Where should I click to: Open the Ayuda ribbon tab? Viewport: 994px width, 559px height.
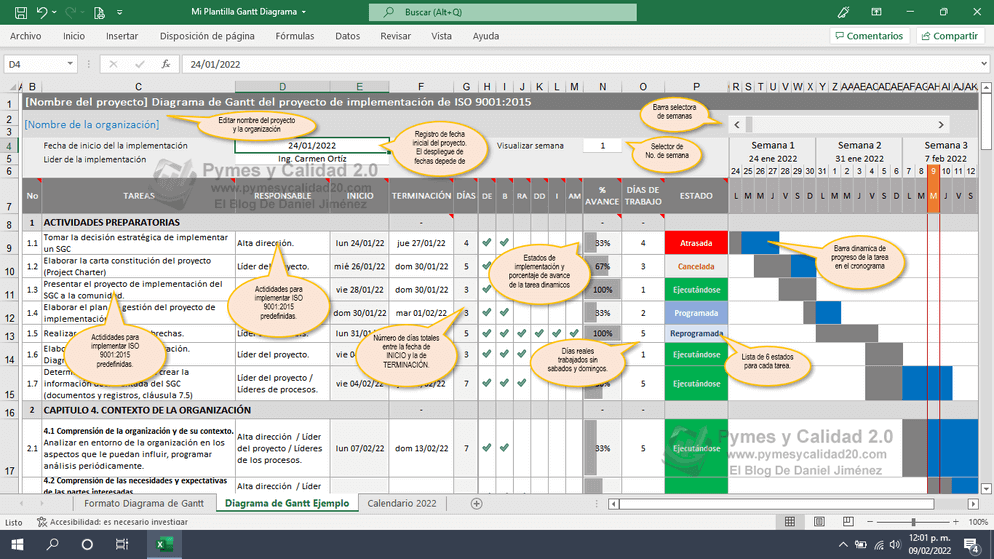tap(486, 36)
